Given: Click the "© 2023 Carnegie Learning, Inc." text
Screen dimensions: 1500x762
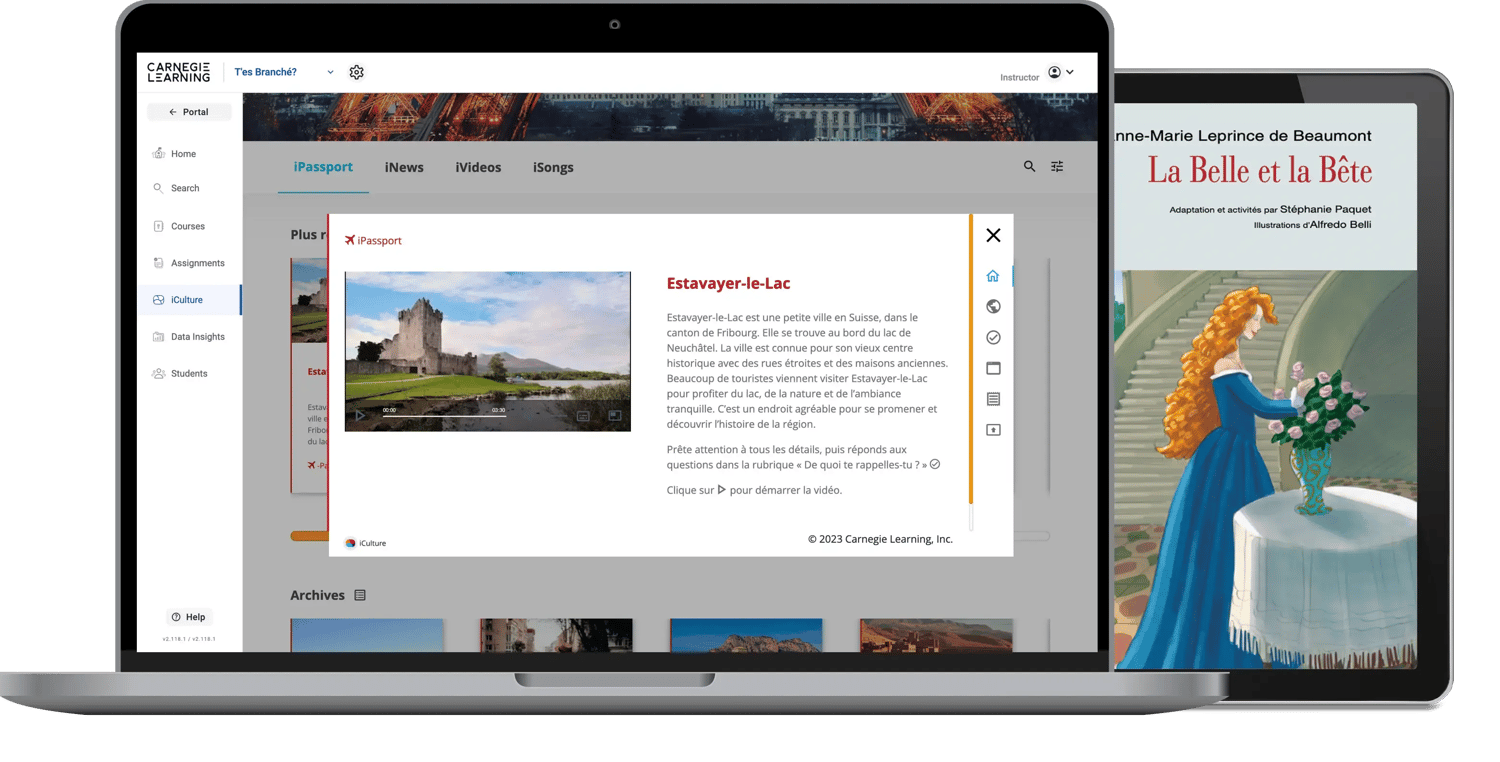Looking at the screenshot, I should click(x=880, y=539).
